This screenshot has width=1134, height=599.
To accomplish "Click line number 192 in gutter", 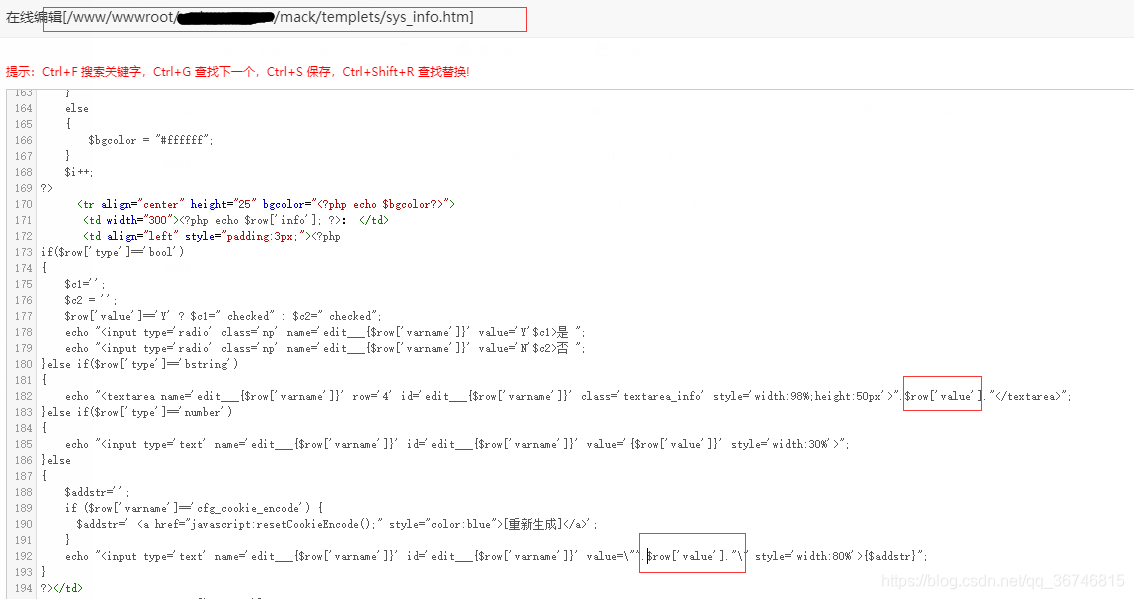I will pos(24,556).
